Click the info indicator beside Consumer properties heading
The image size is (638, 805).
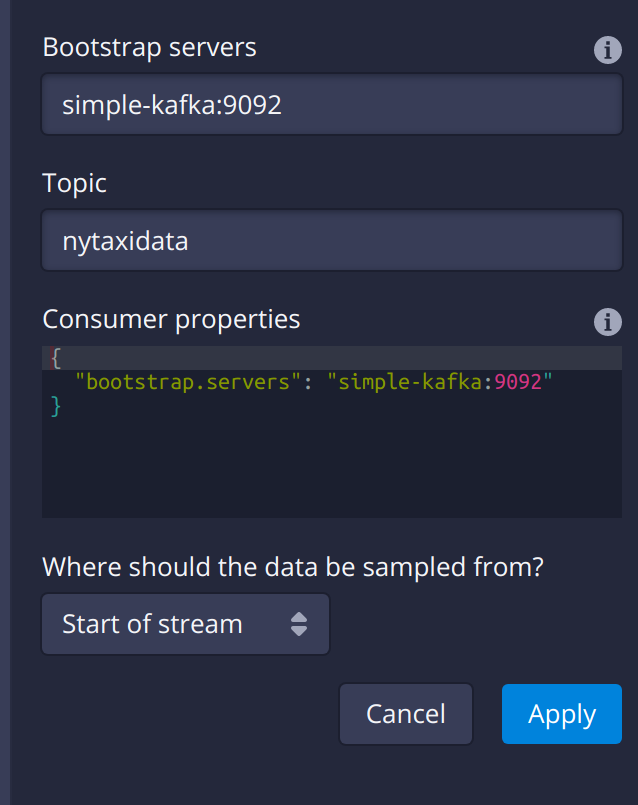[608, 322]
